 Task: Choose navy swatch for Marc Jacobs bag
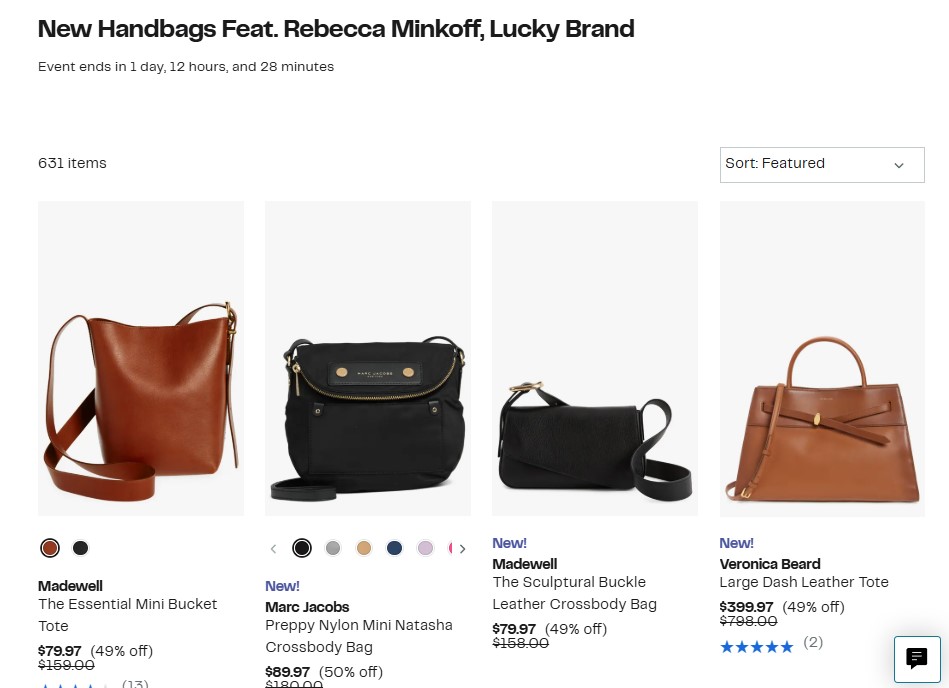pyautogui.click(x=395, y=548)
